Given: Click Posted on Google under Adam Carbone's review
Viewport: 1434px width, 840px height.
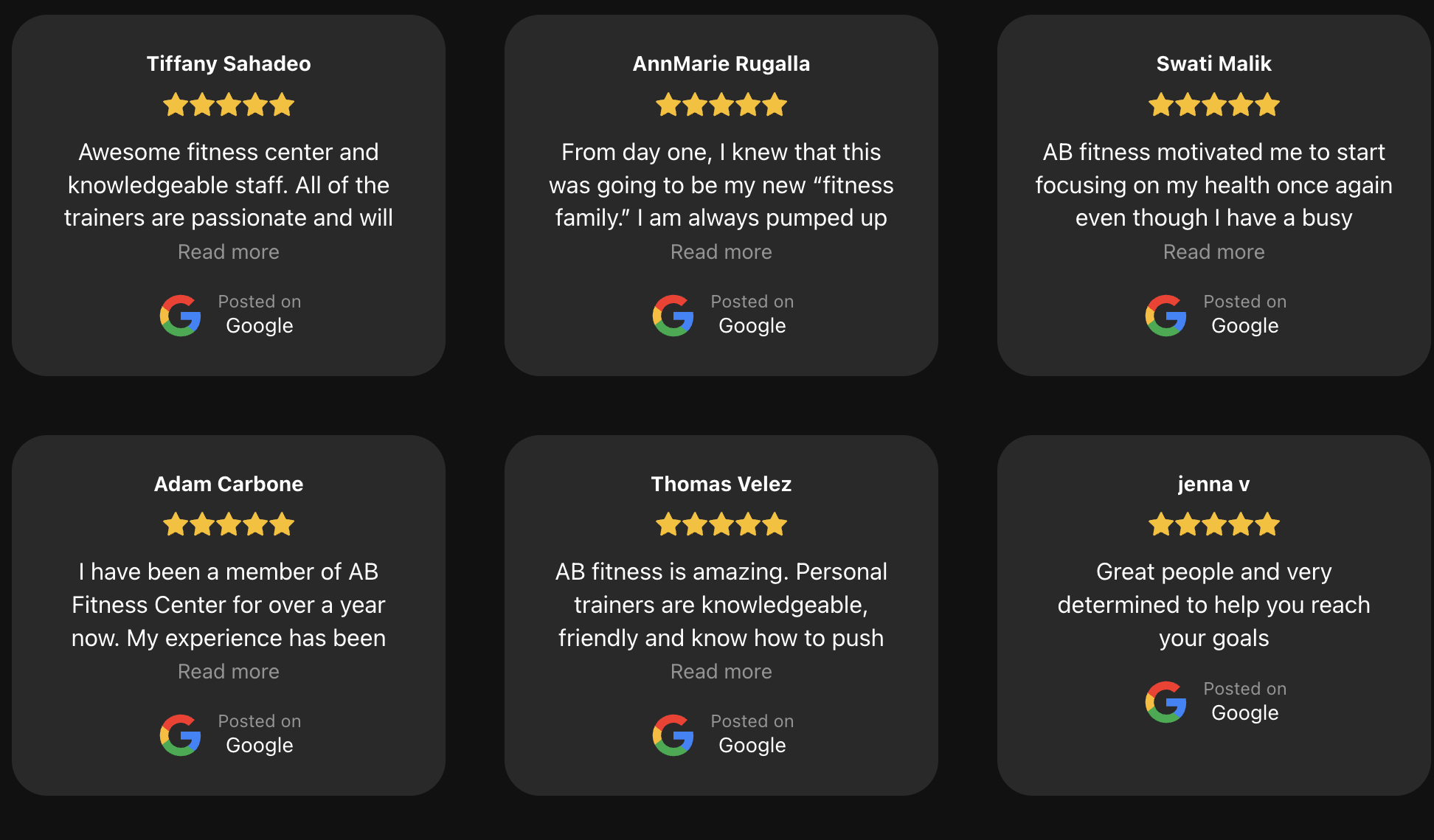Looking at the screenshot, I should click(260, 734).
